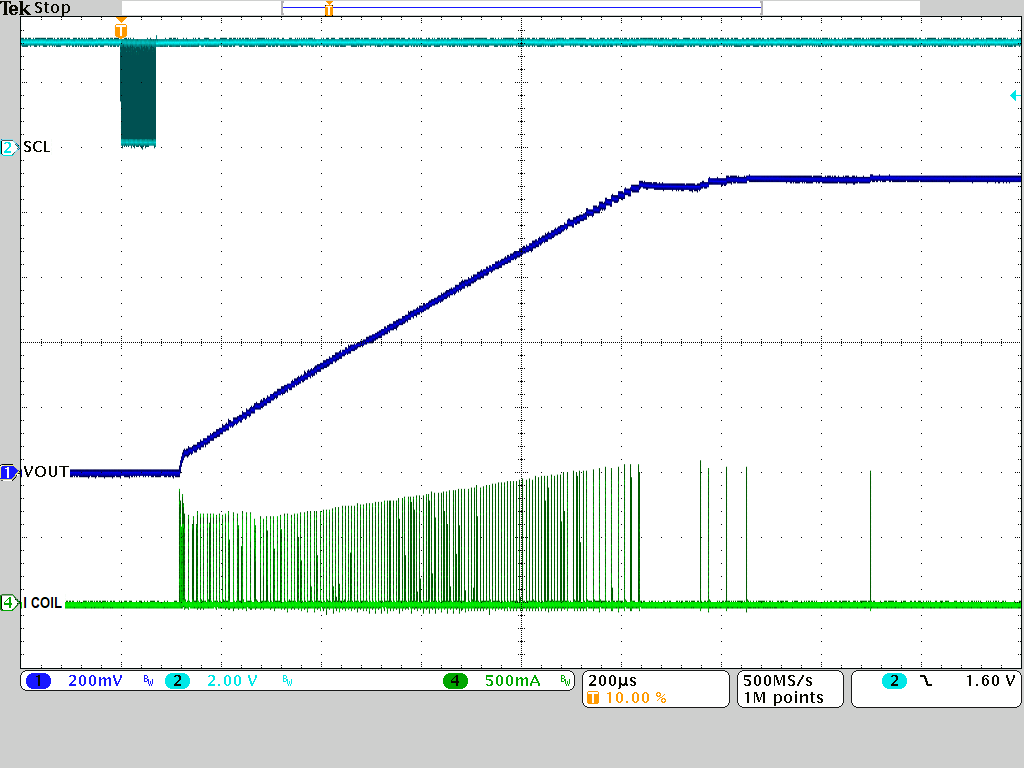Image resolution: width=1024 pixels, height=768 pixels.
Task: Click the cyan waveform position arrow on right edge
Action: (1012, 95)
